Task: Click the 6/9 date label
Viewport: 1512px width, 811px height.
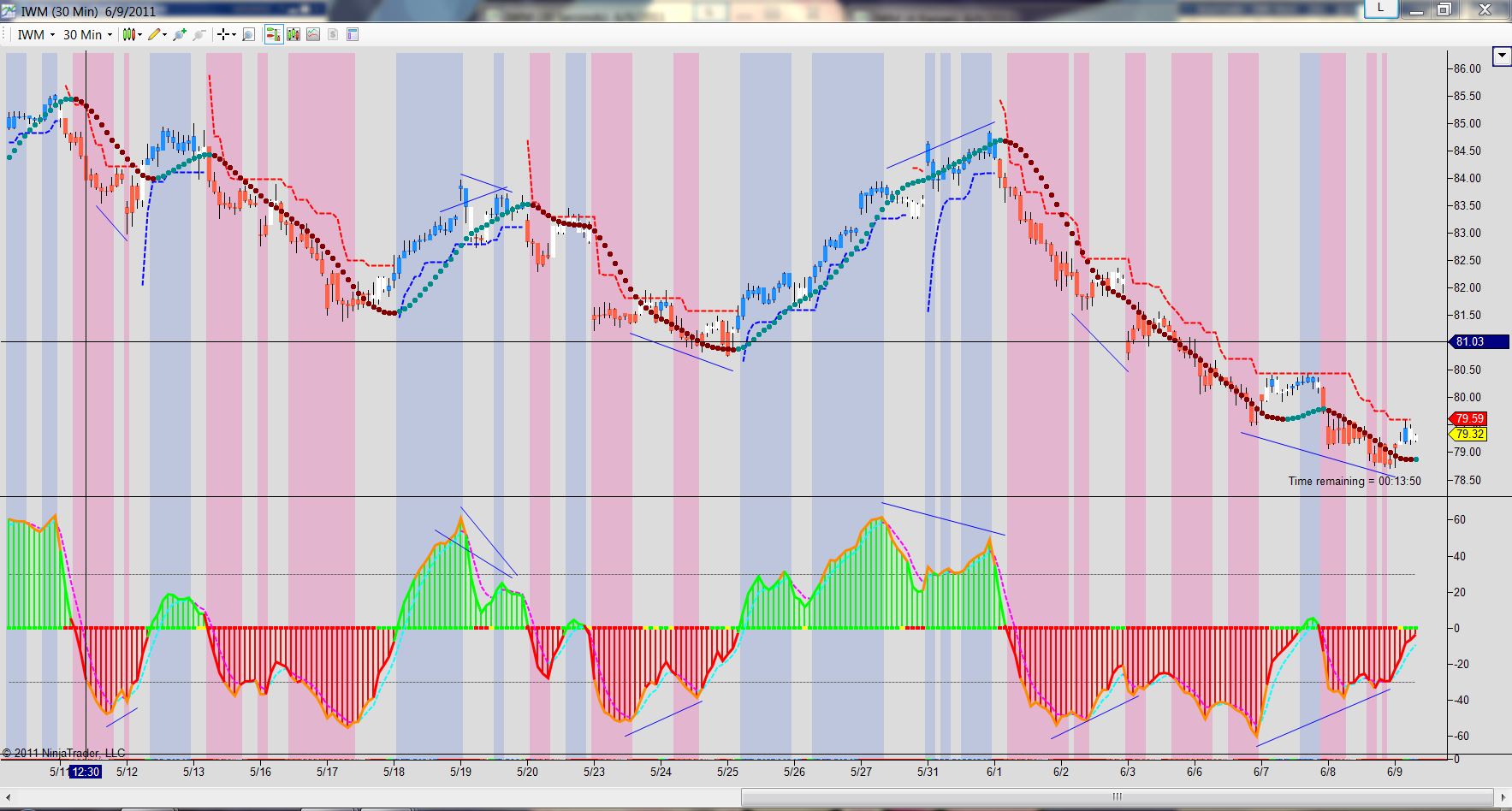Action: (1394, 772)
